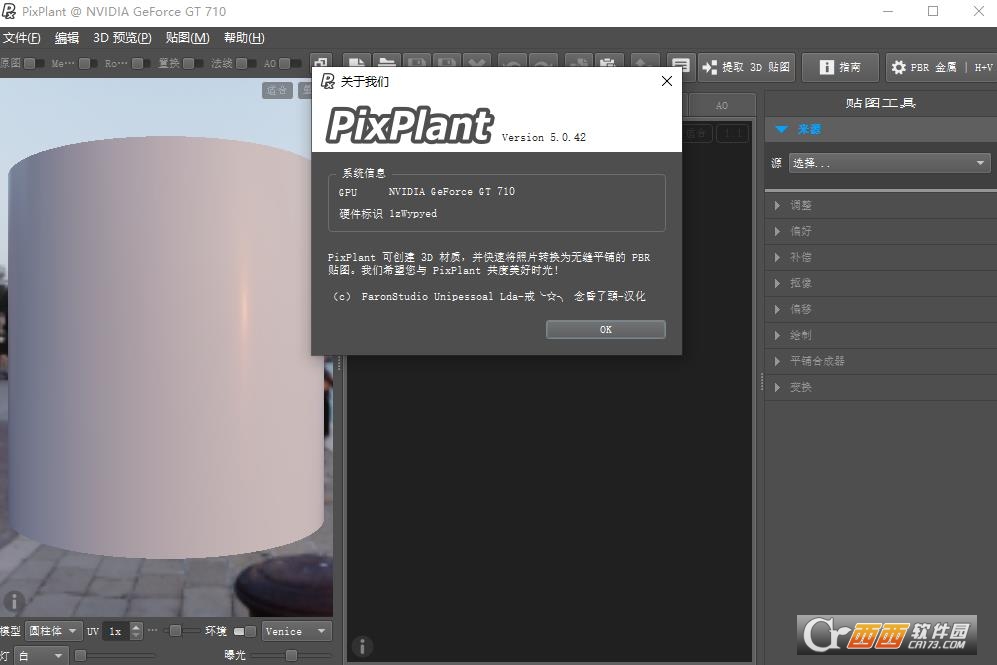Collapse the 来源 section

click(x=881, y=129)
